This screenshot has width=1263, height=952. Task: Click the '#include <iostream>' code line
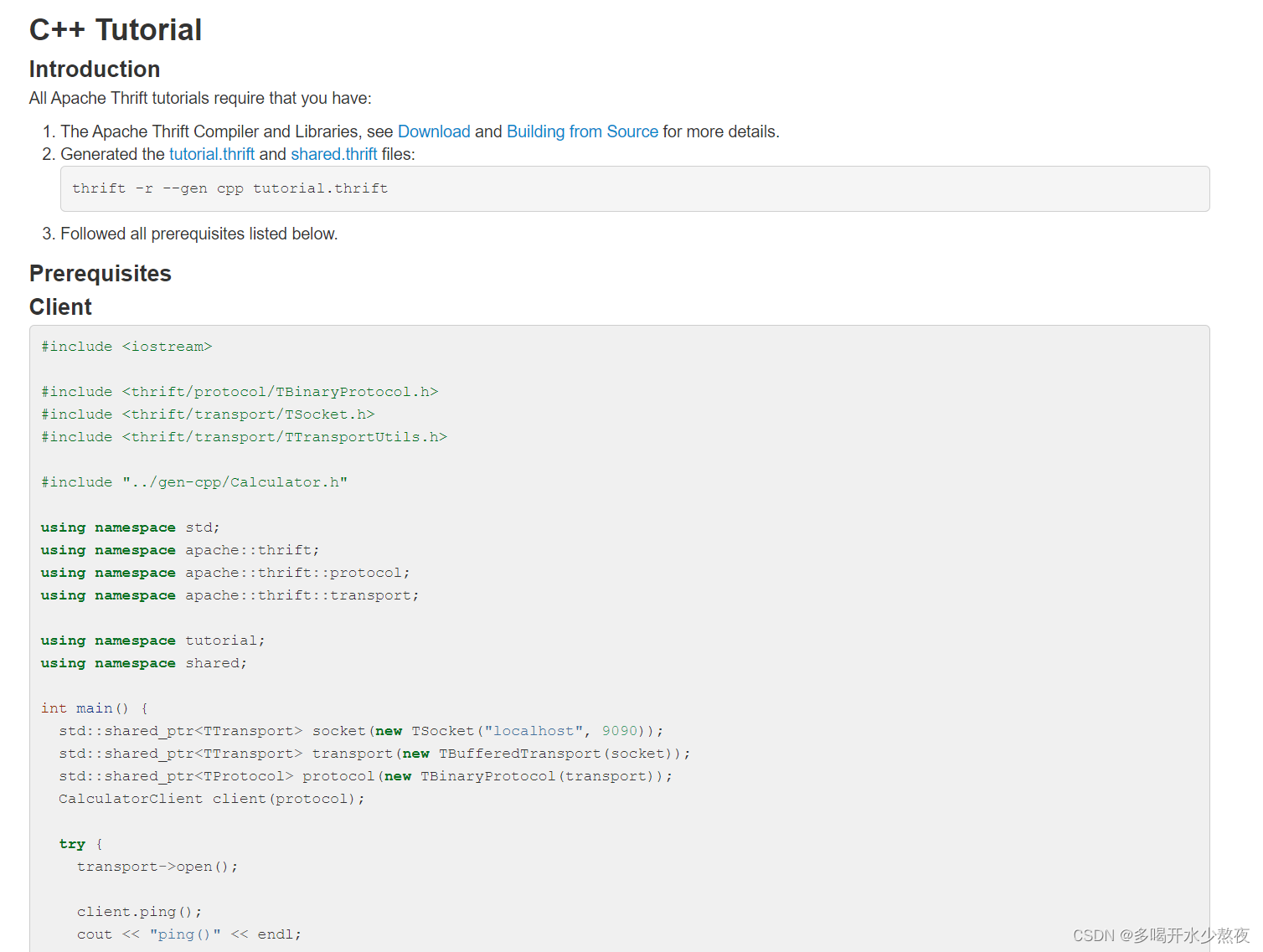(126, 347)
